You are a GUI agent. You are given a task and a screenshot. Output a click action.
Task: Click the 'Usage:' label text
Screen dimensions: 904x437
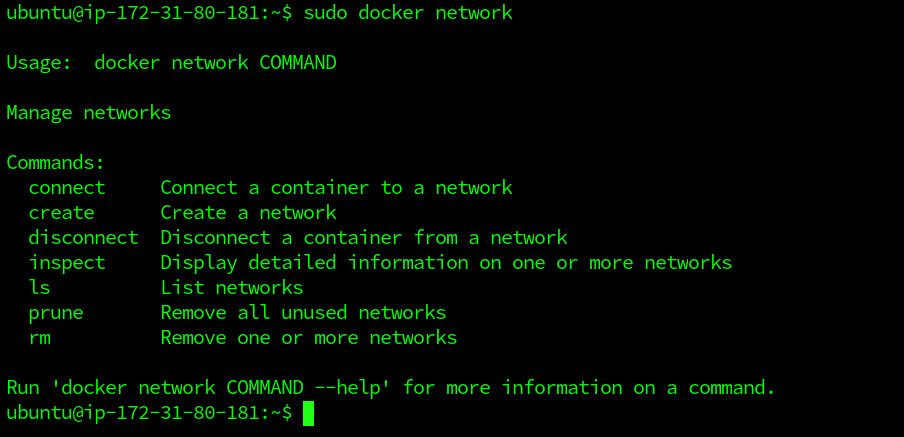point(39,63)
